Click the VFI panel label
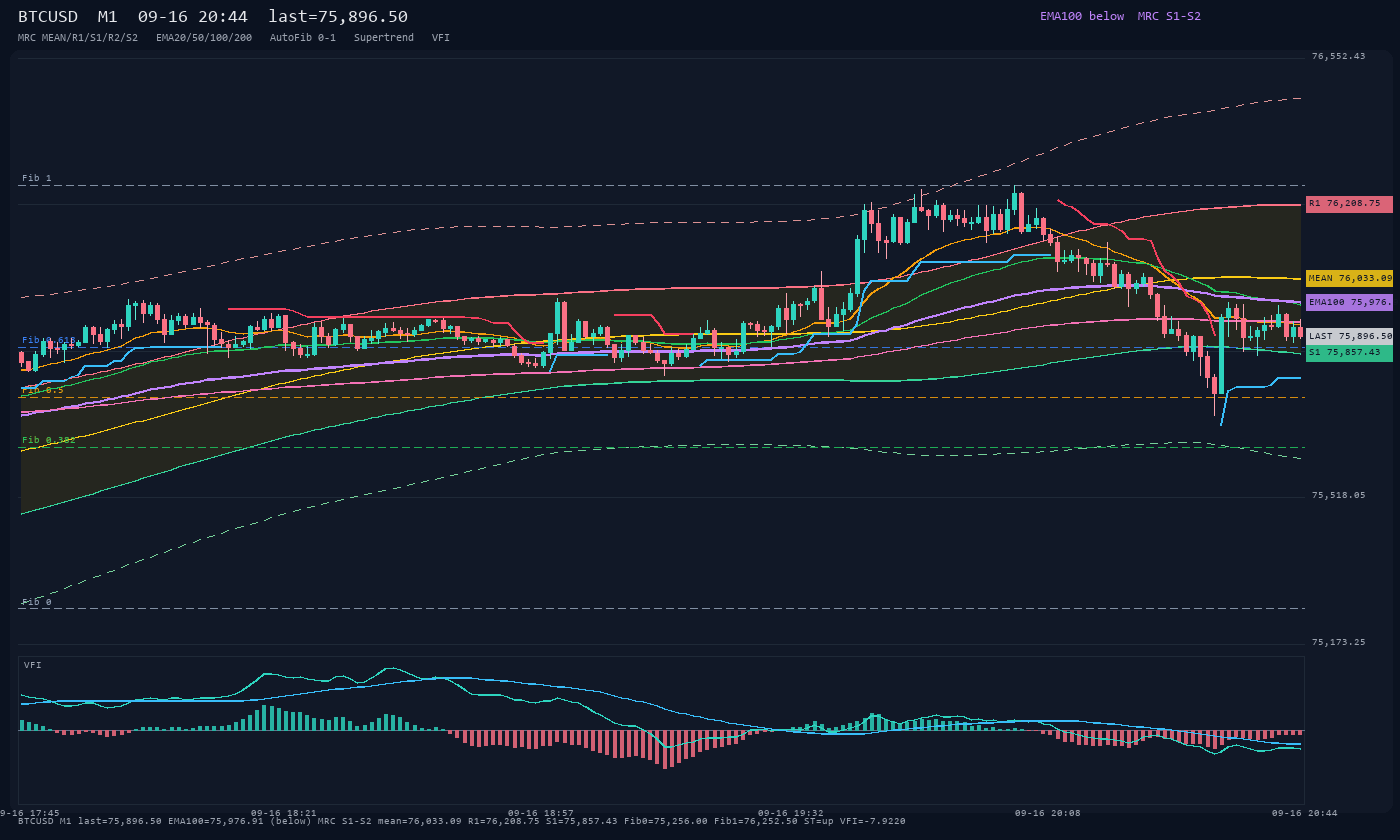The width and height of the screenshot is (1400, 840). [33, 665]
